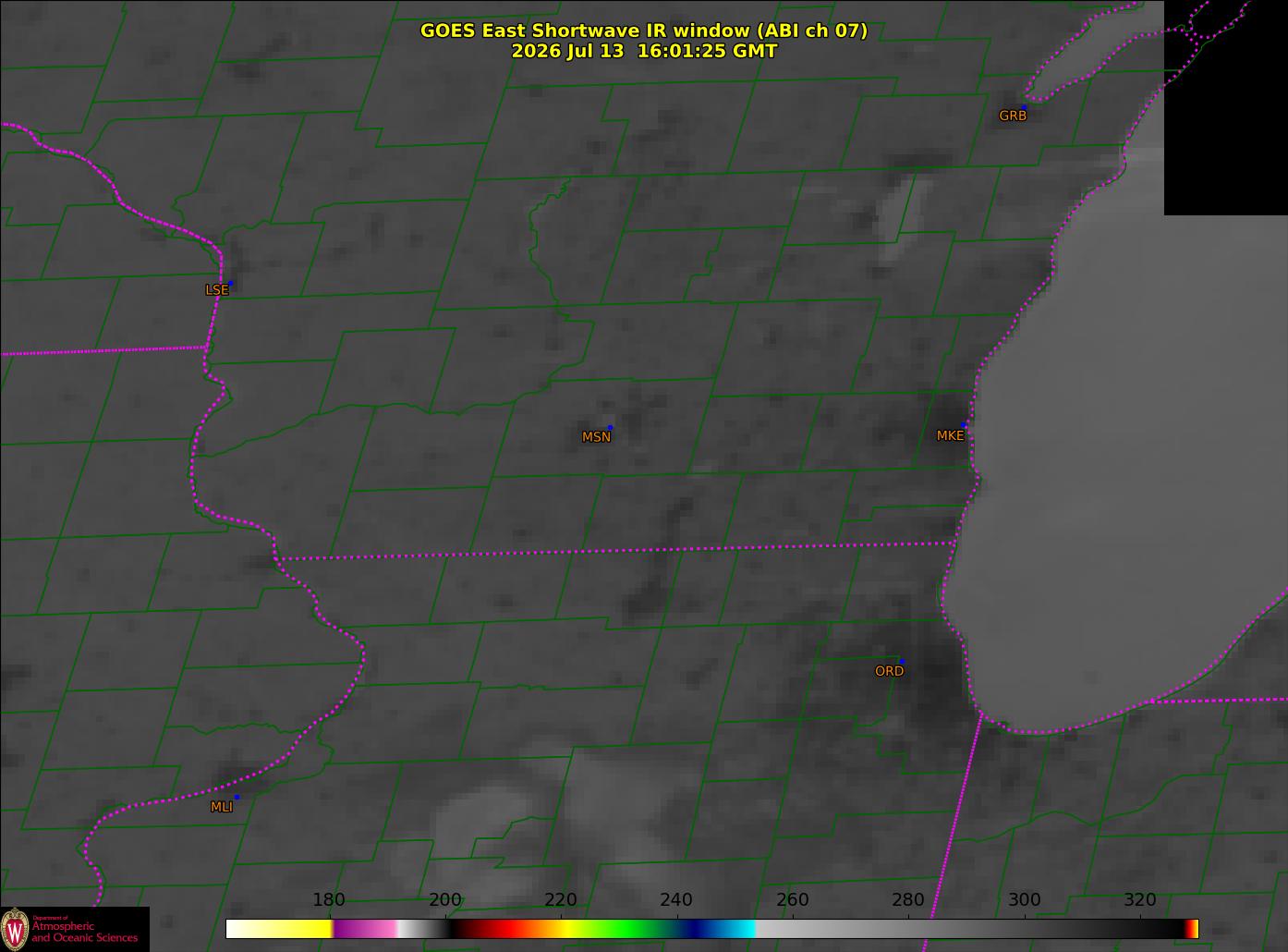1288x952 pixels.
Task: Select the LSE station marker
Action: click(231, 283)
